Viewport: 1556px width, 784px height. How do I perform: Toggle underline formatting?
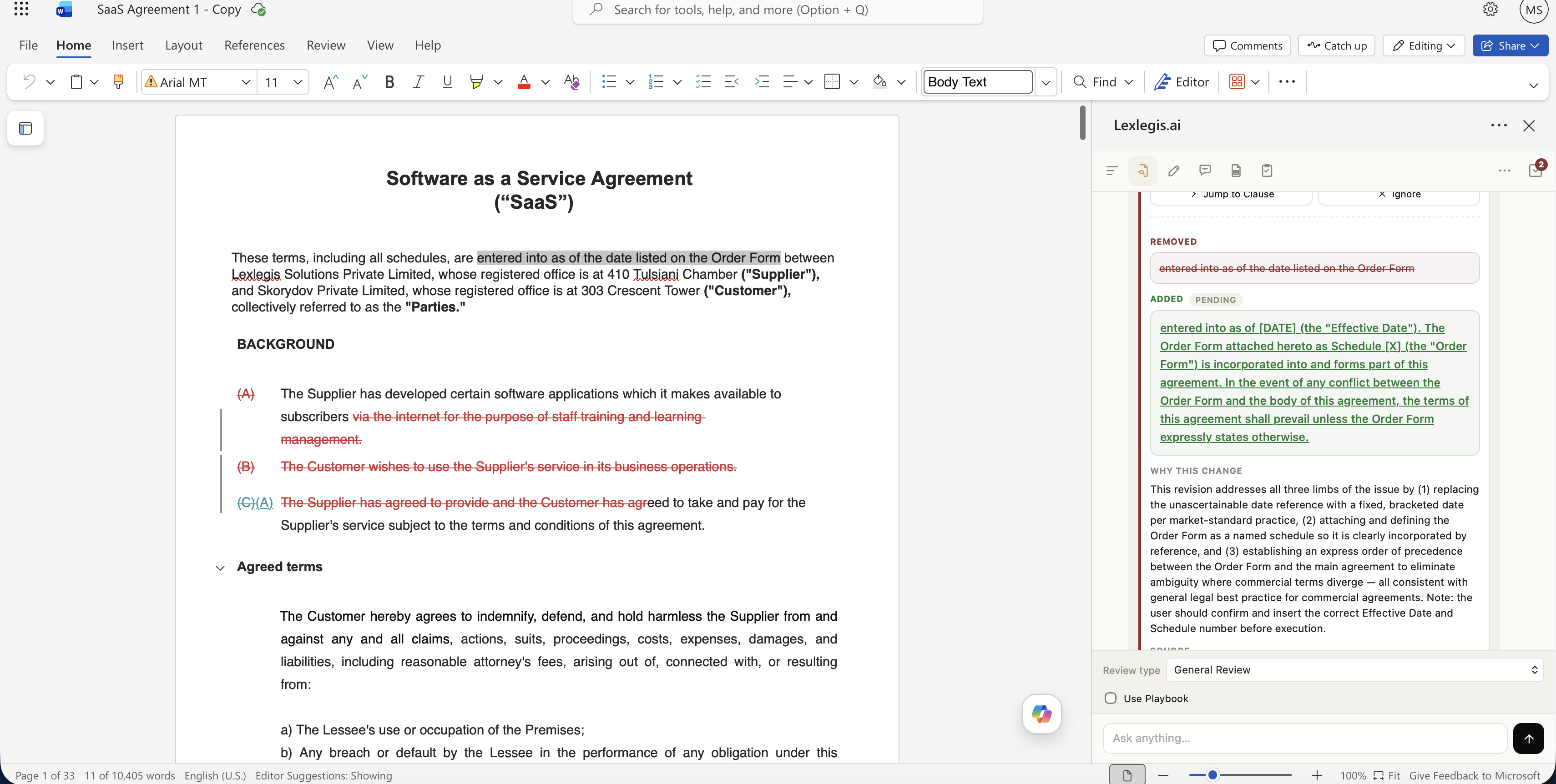click(x=447, y=81)
